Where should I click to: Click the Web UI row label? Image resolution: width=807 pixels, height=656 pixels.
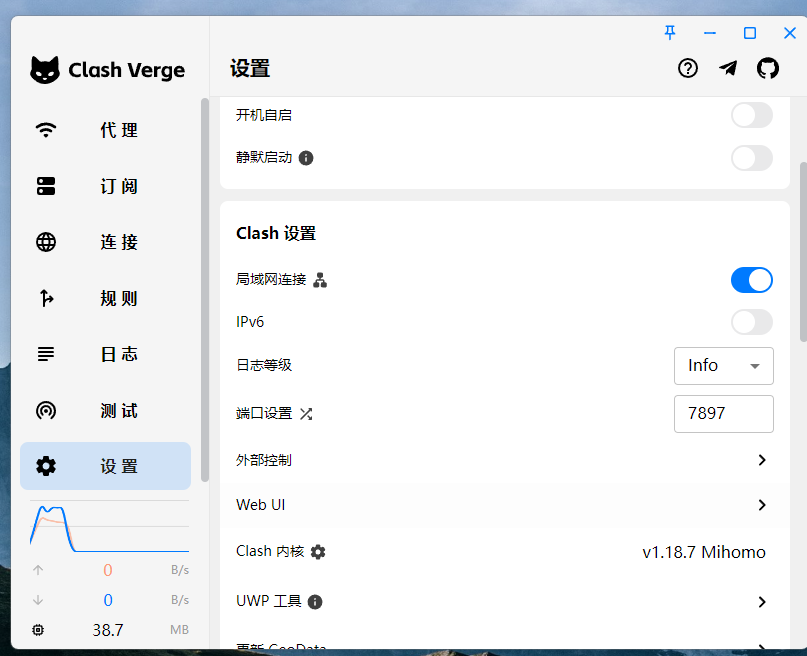[260, 505]
